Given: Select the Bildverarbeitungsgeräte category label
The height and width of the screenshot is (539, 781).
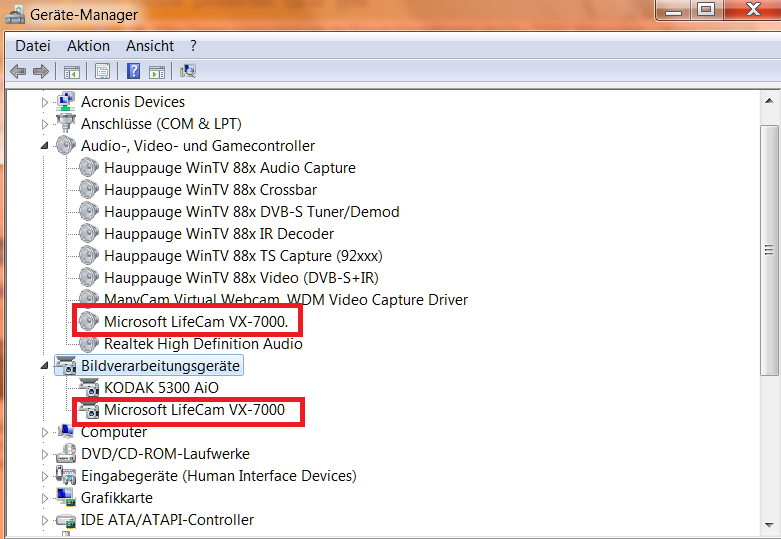Looking at the screenshot, I should (x=160, y=366).
